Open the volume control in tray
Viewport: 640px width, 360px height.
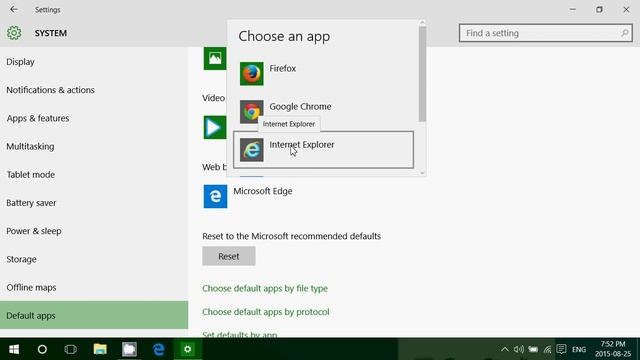coord(519,349)
